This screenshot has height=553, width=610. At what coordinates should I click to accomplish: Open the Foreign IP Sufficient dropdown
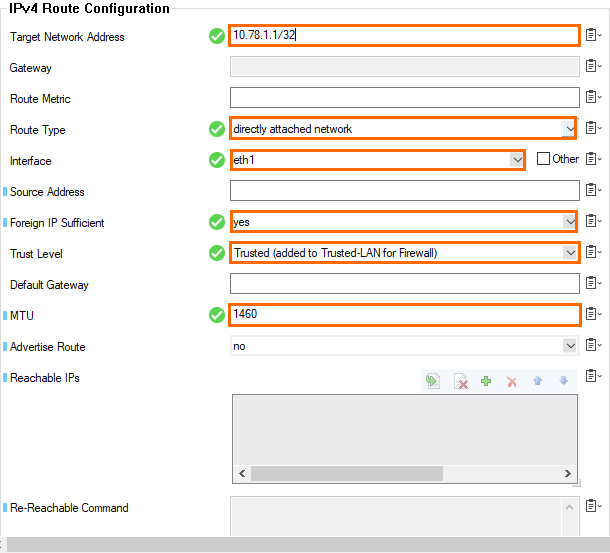[x=570, y=222]
